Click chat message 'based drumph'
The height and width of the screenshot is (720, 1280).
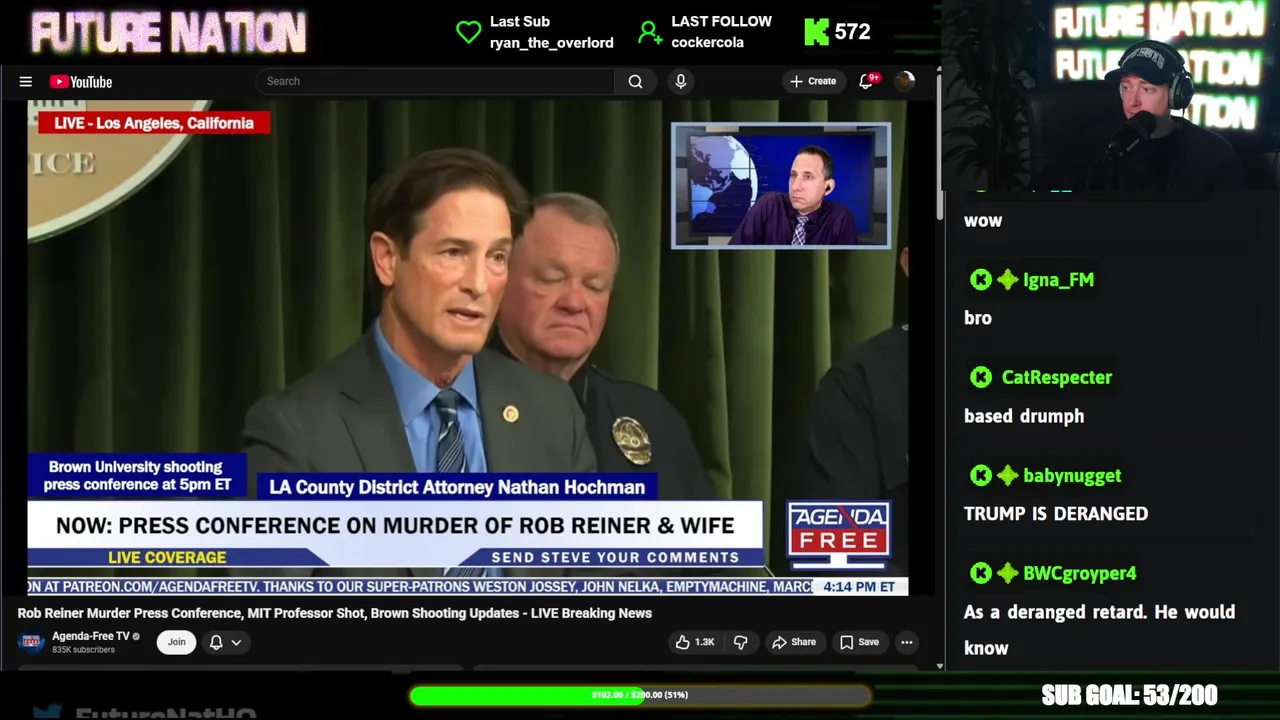[1024, 416]
